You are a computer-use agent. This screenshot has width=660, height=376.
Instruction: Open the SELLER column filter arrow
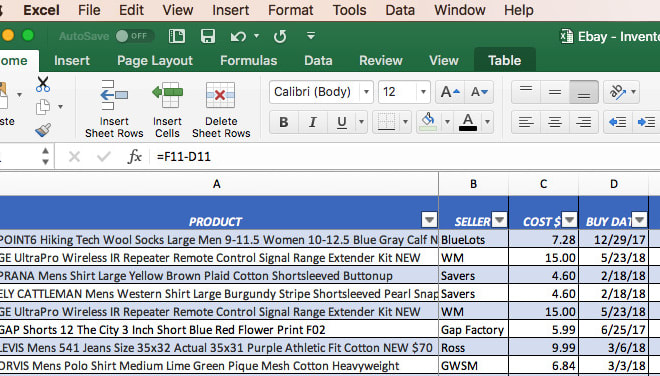500,220
